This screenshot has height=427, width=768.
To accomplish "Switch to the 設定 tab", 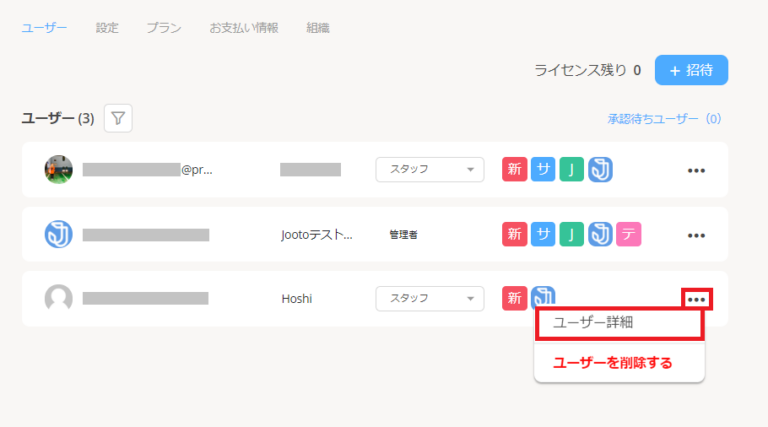I will tap(107, 28).
